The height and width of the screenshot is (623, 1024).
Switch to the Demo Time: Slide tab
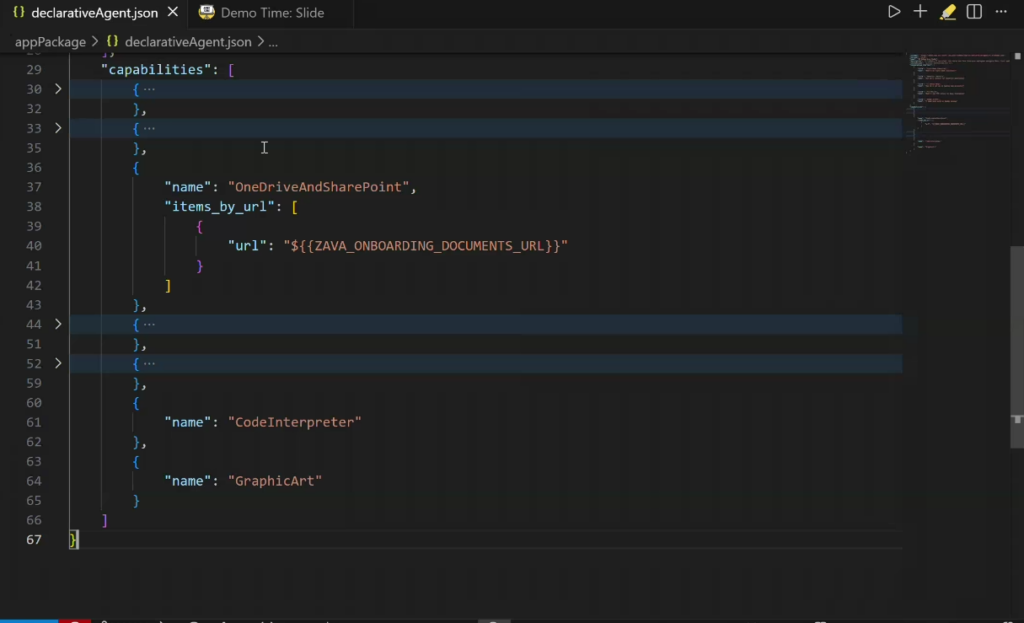click(x=272, y=13)
